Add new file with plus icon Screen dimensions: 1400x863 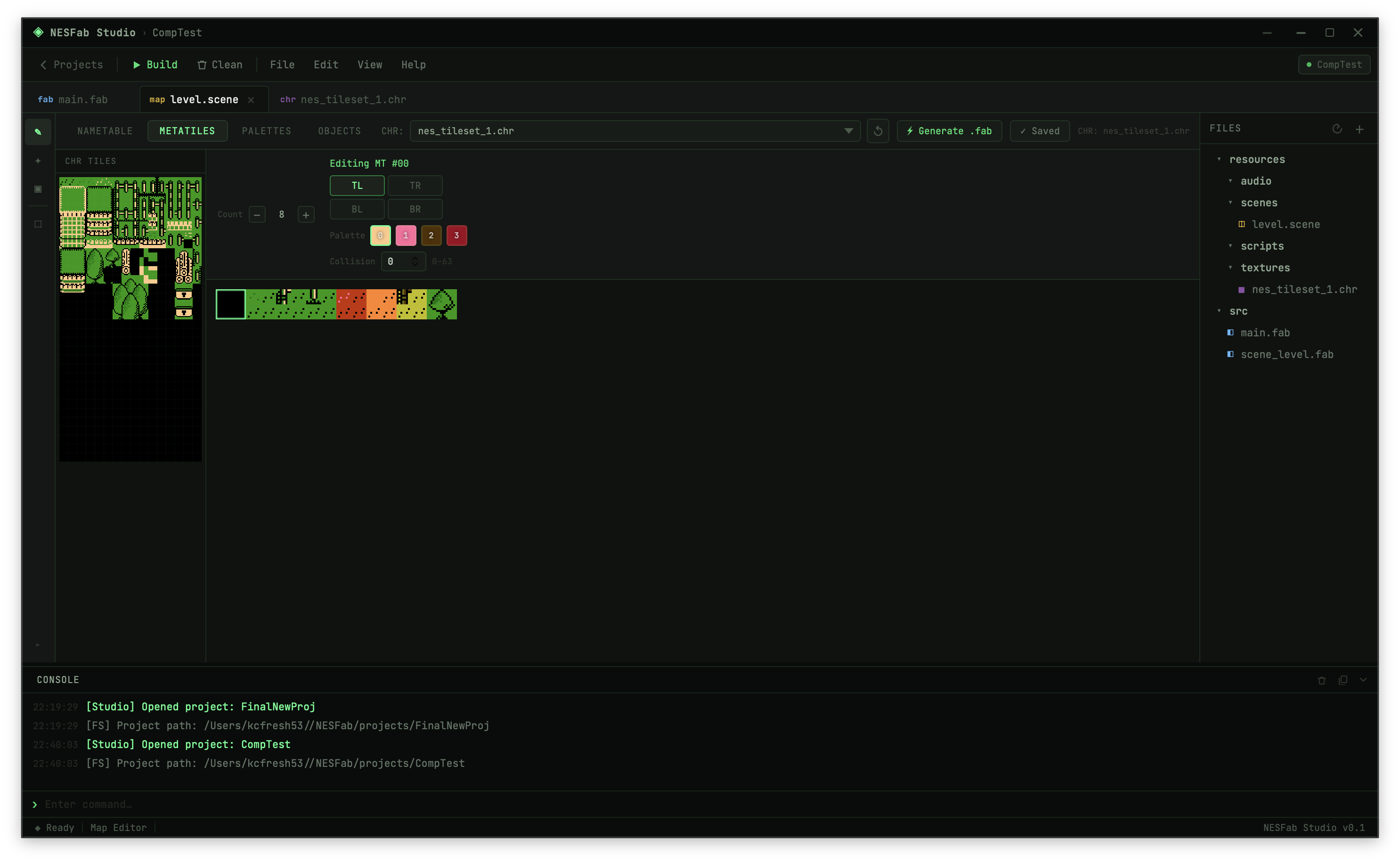tap(1359, 130)
